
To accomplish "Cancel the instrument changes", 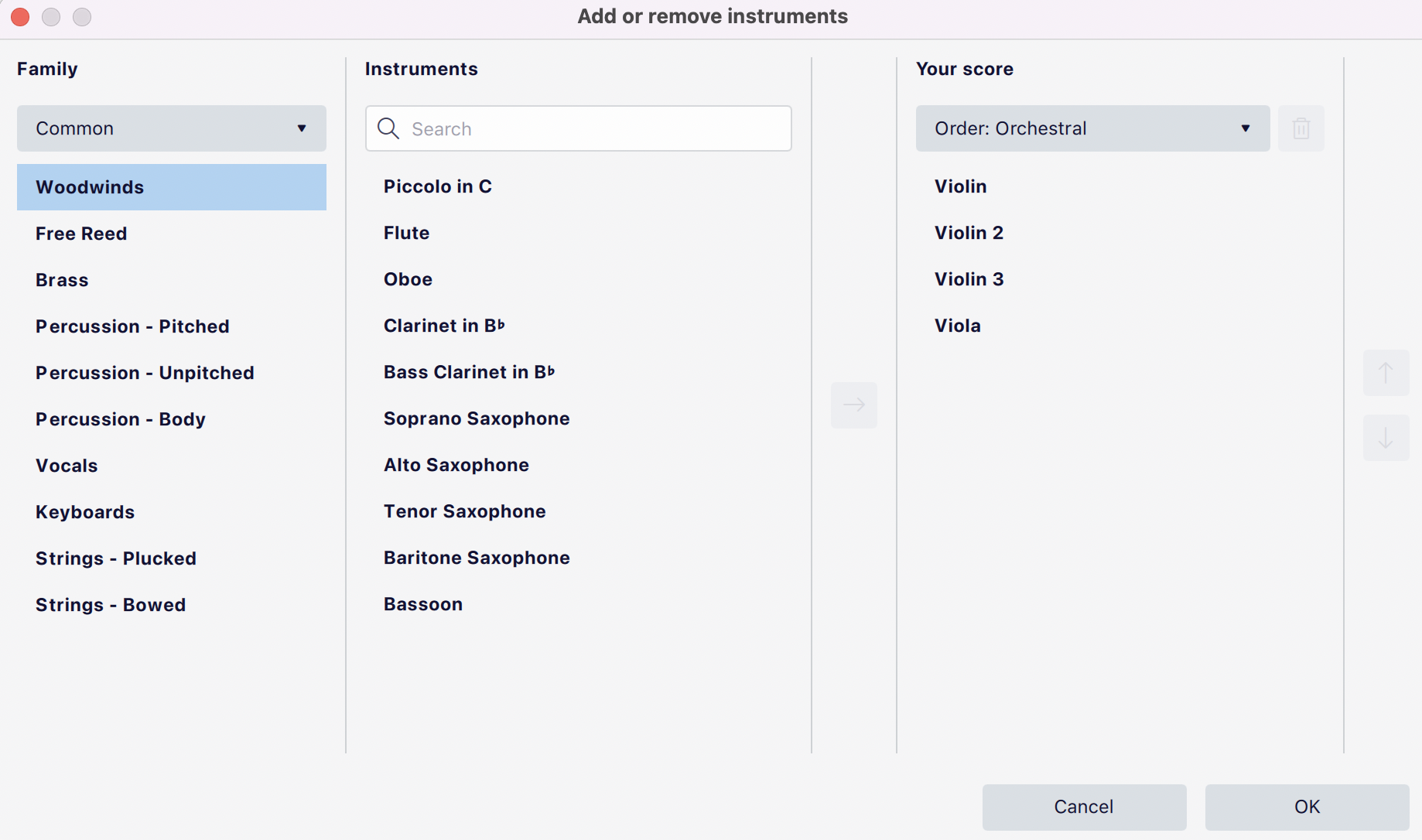I will pyautogui.click(x=1083, y=807).
